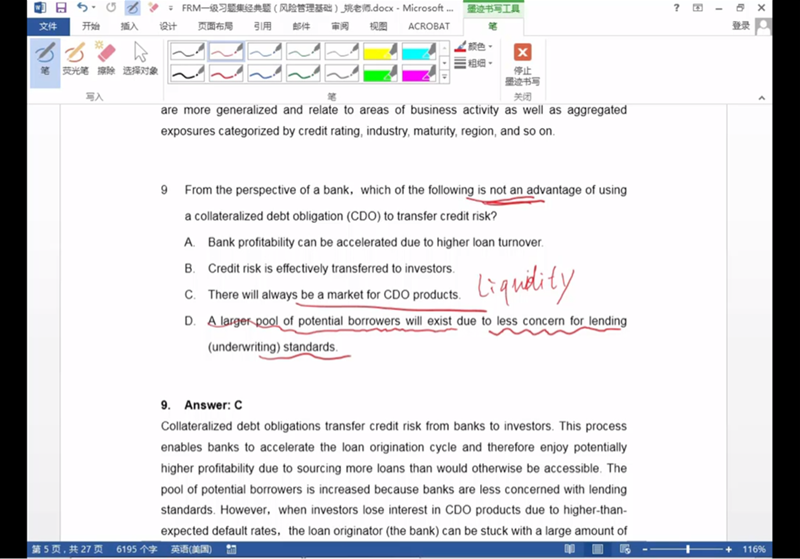Switch to the 设计 Design tab
800x559 pixels.
168,26
